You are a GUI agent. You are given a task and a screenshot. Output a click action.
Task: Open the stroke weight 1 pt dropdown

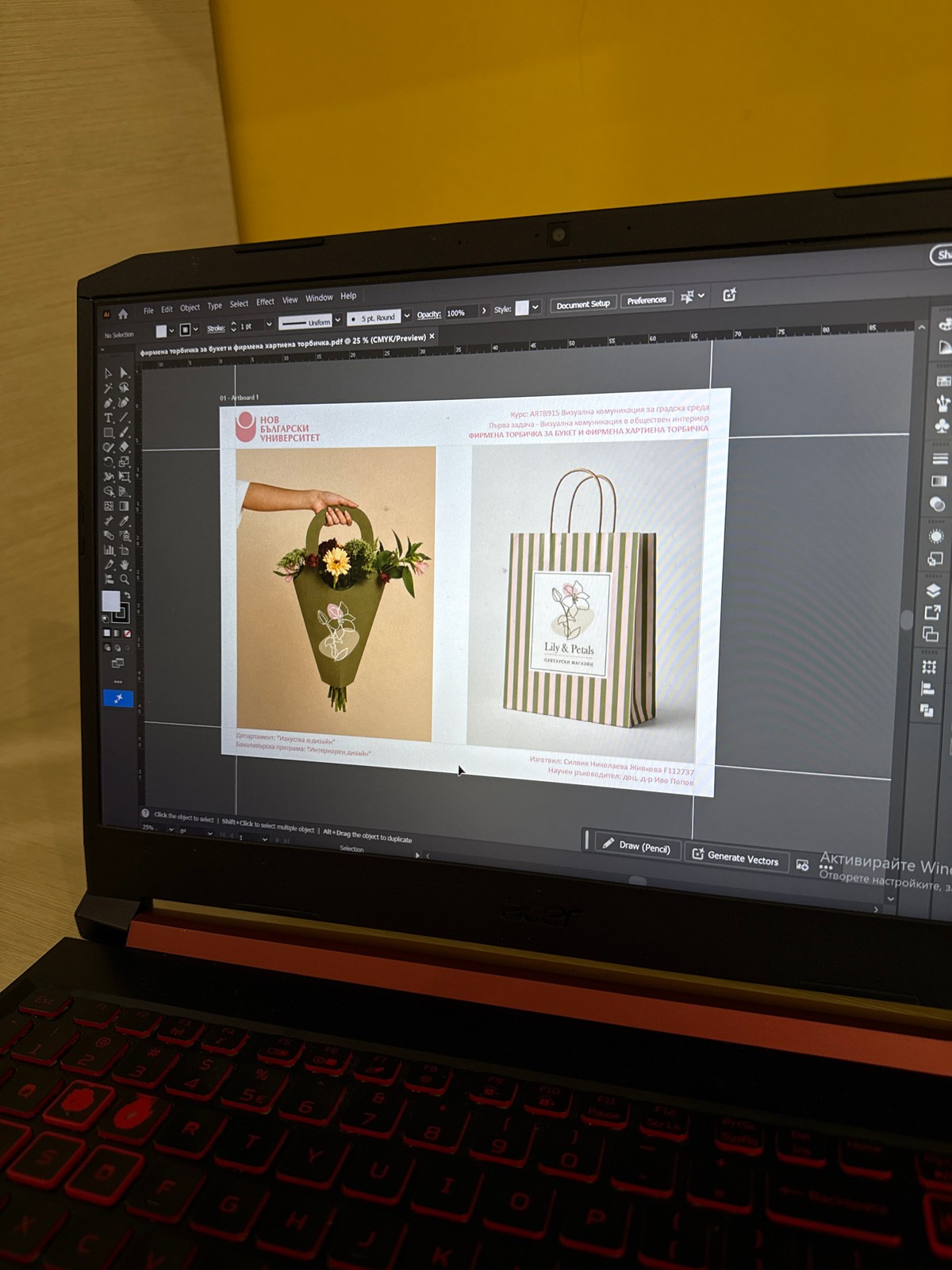point(269,325)
